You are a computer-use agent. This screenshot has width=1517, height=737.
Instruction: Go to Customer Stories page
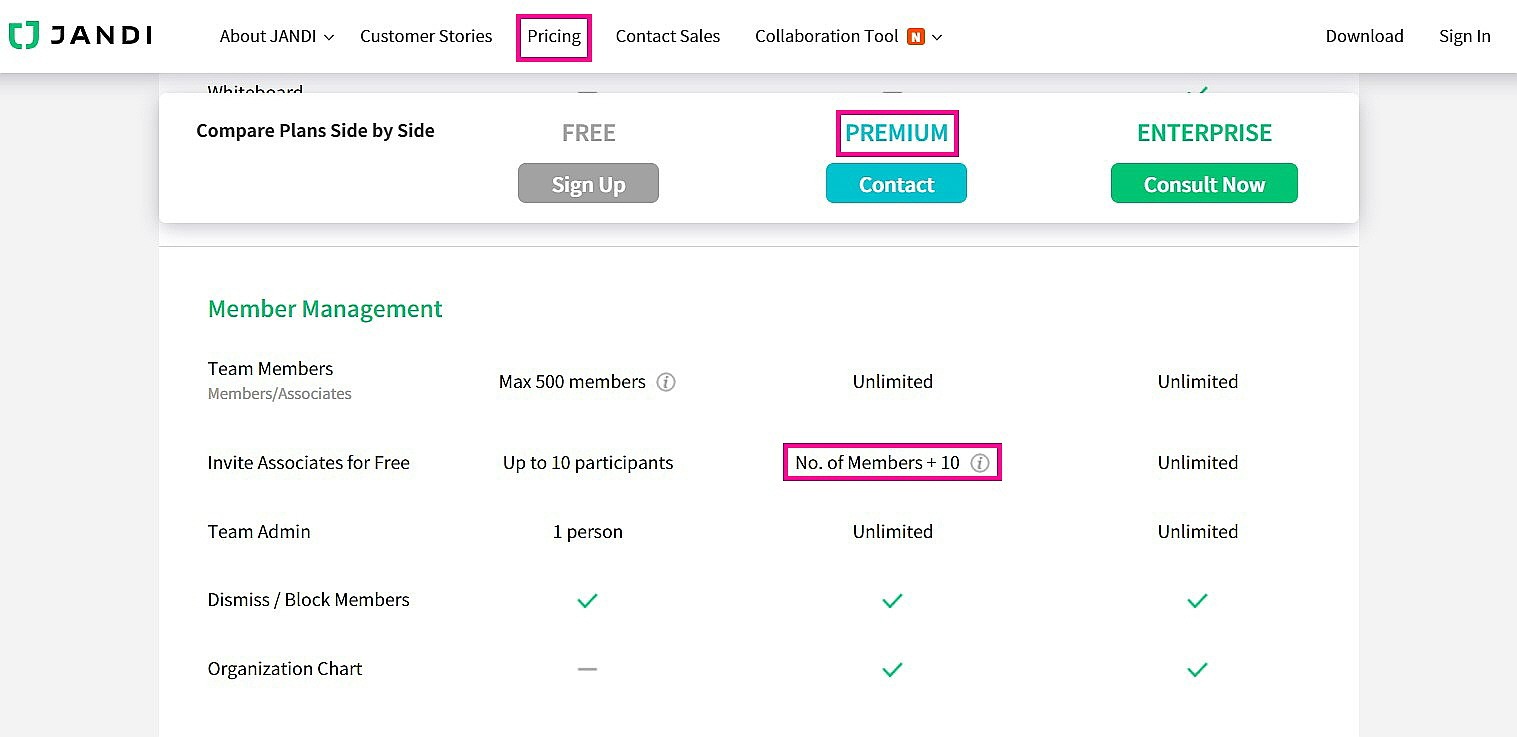pyautogui.click(x=426, y=36)
